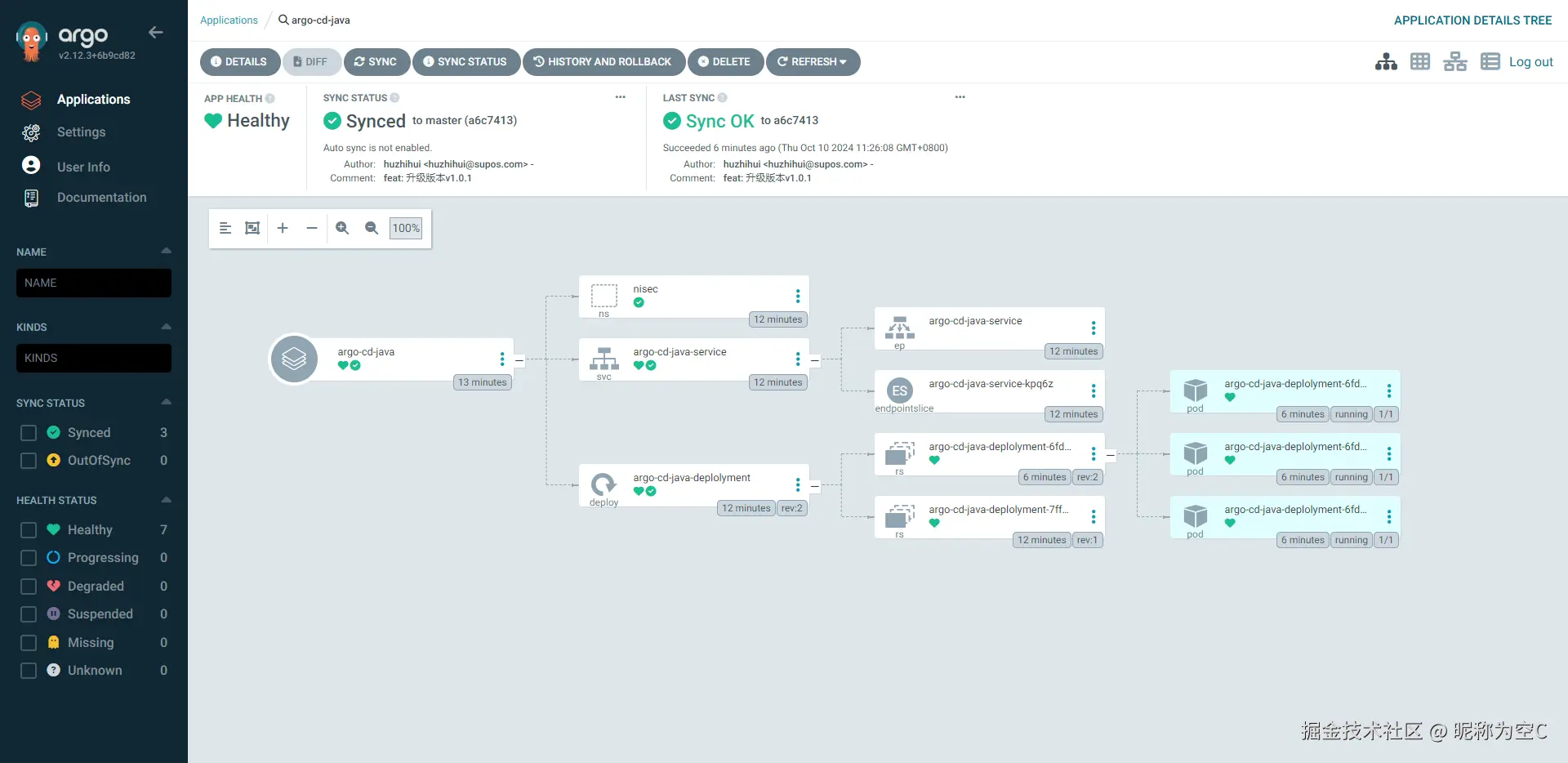Viewport: 1568px width, 763px height.
Task: Zoom out of the resource tree
Action: click(372, 229)
